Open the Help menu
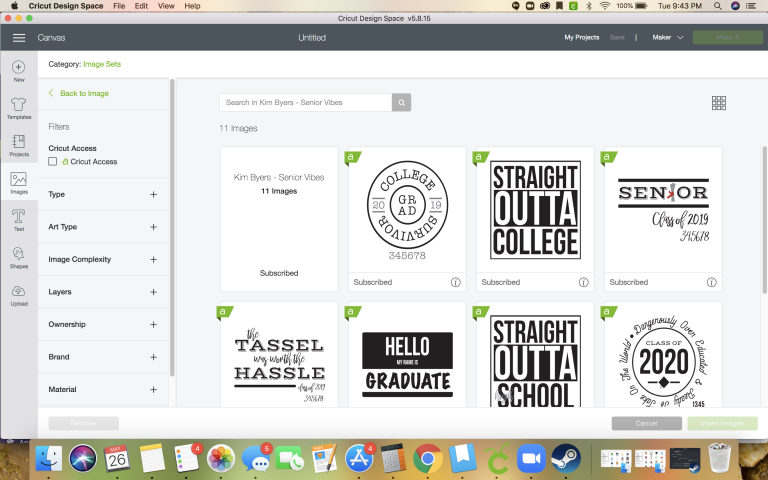 (192, 6)
